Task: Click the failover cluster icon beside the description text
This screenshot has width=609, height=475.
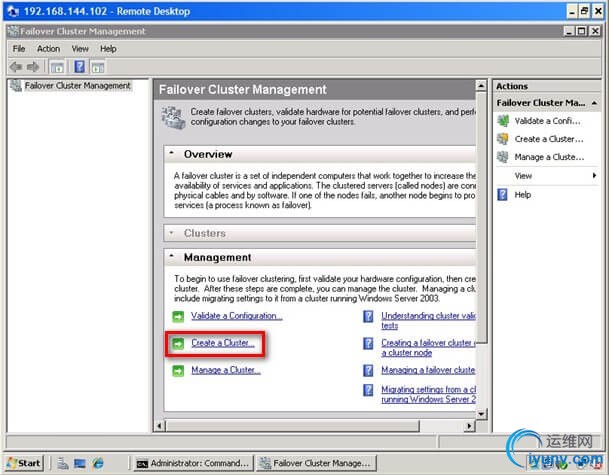Action: coord(173,118)
